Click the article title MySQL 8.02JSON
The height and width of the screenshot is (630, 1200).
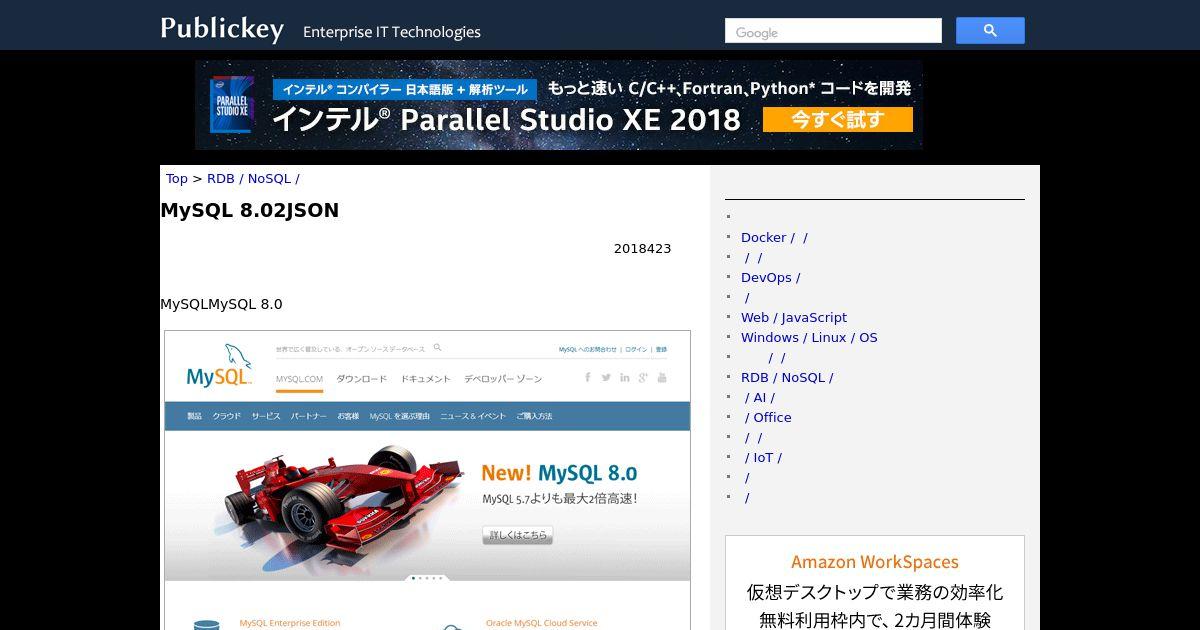click(250, 210)
